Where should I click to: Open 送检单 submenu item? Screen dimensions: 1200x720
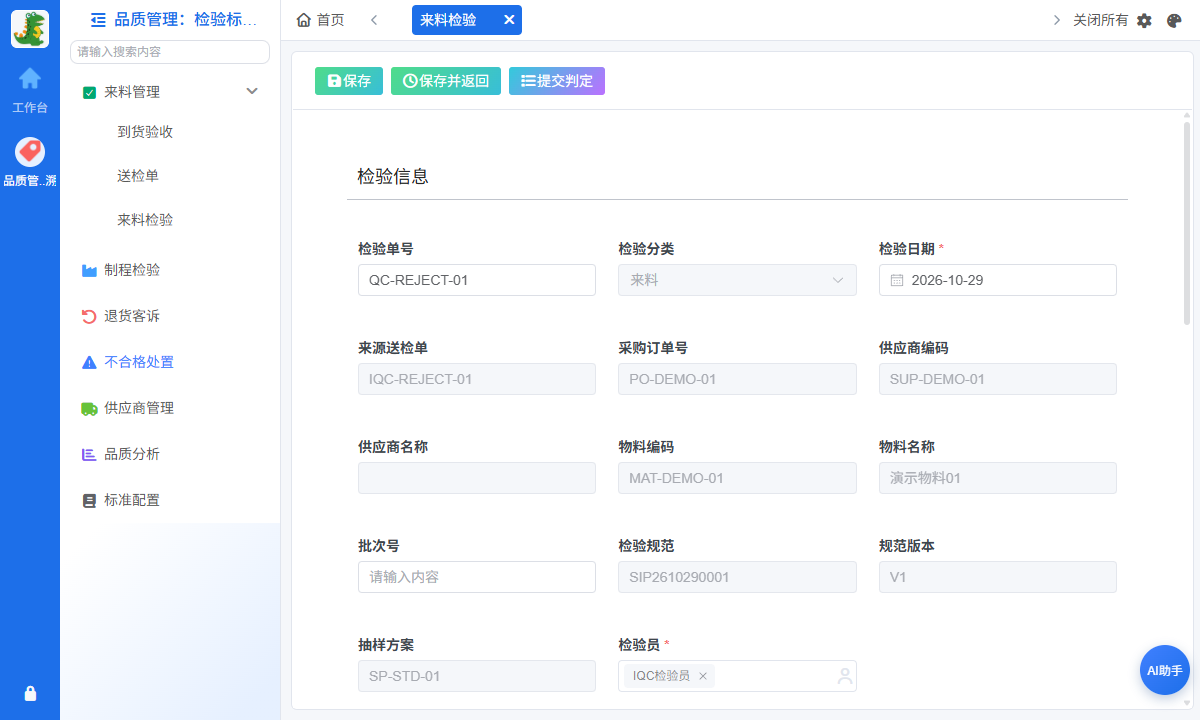point(138,175)
